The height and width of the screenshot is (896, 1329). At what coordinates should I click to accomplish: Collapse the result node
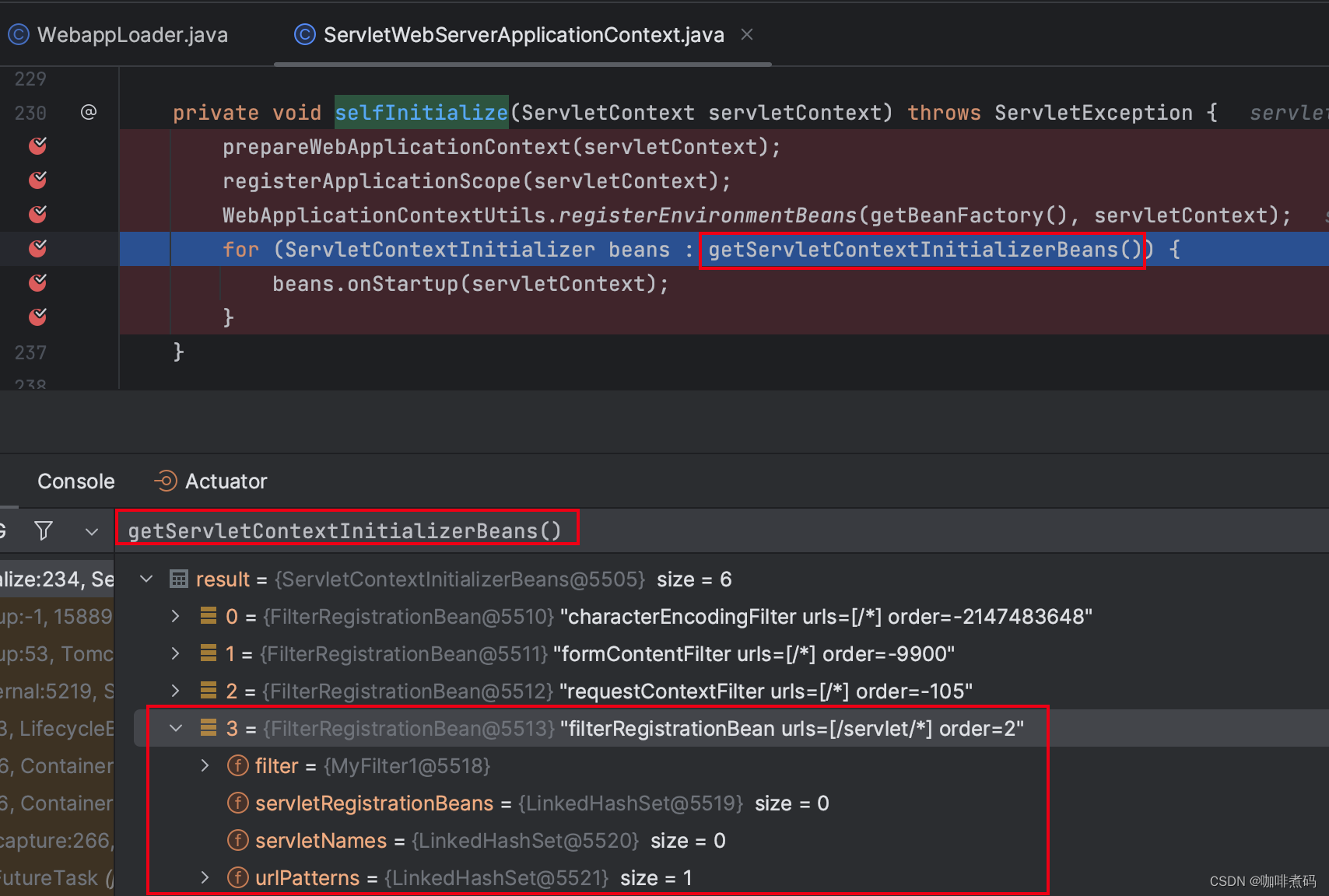tap(146, 579)
